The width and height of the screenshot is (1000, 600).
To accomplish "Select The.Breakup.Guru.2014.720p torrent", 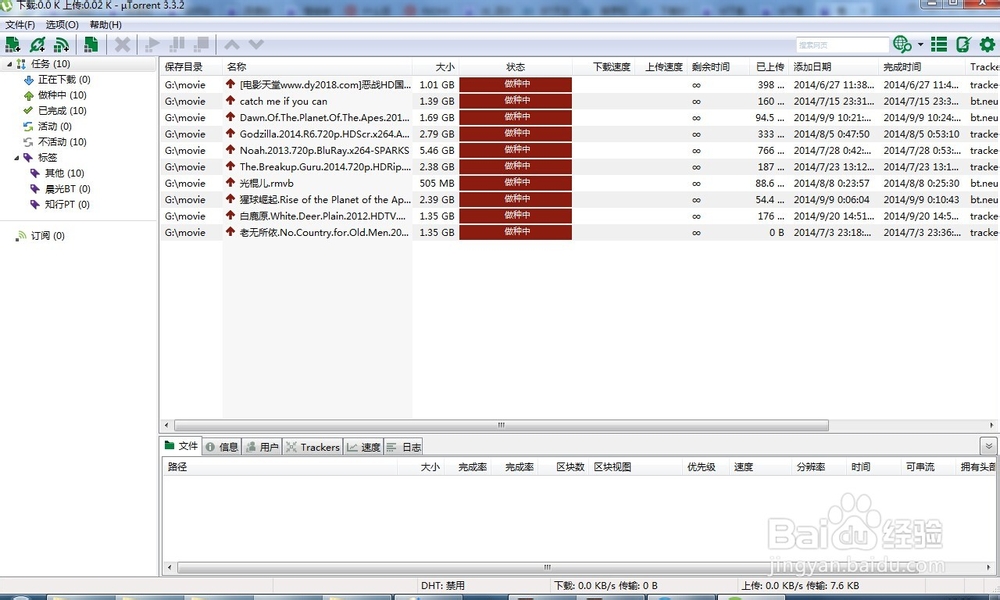I will [x=580, y=166].
